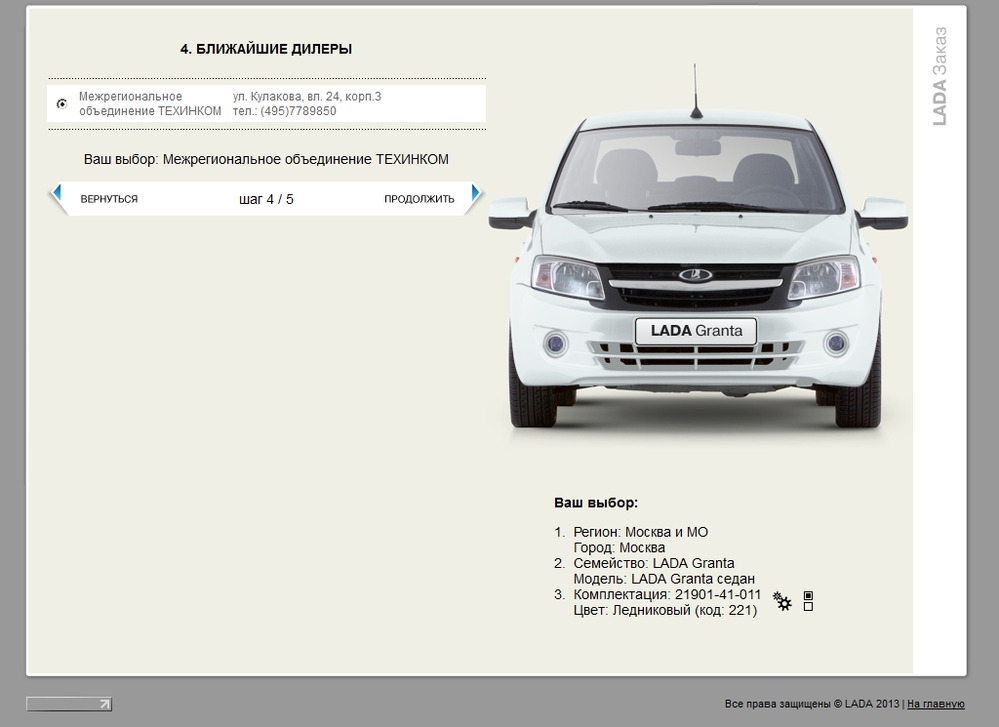999x727 pixels.
Task: Click the Ваш выбор: Межрегиональное объединение ТЕХИНКОМ summary text
Action: 266,159
